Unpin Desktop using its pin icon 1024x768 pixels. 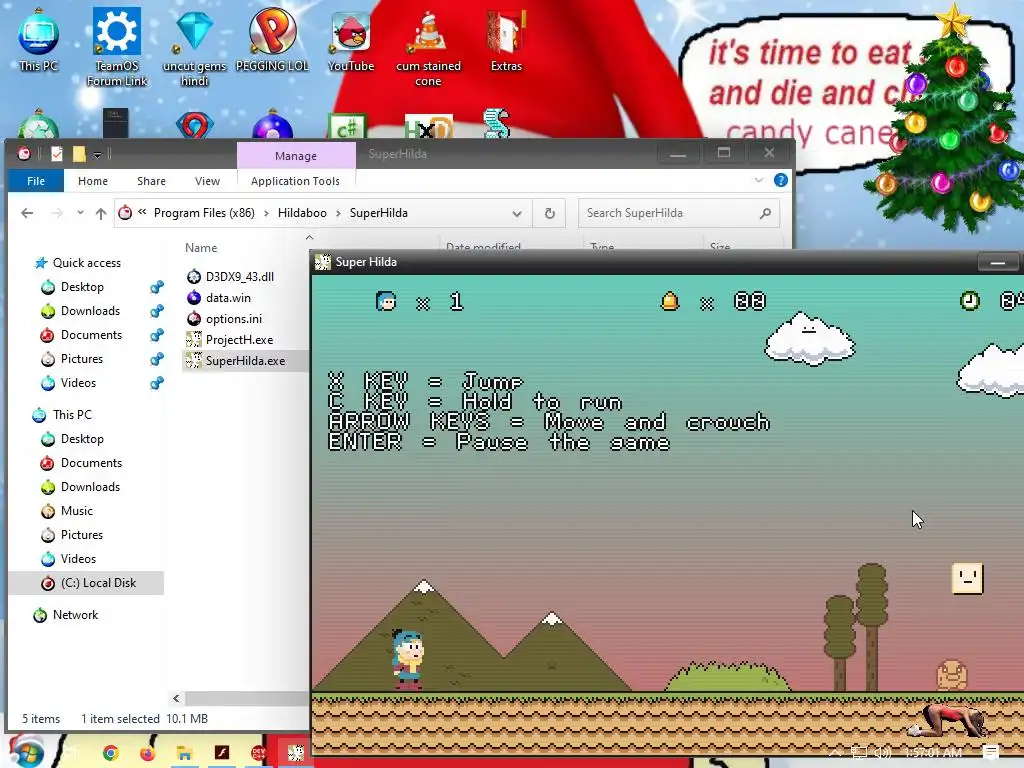pos(157,287)
